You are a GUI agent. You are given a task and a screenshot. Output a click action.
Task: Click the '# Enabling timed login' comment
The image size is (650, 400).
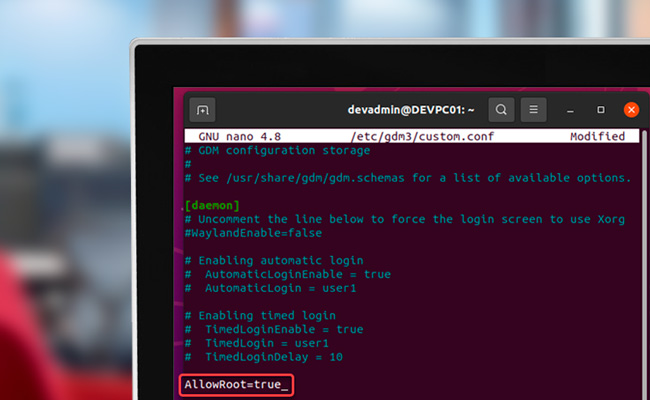click(260, 316)
